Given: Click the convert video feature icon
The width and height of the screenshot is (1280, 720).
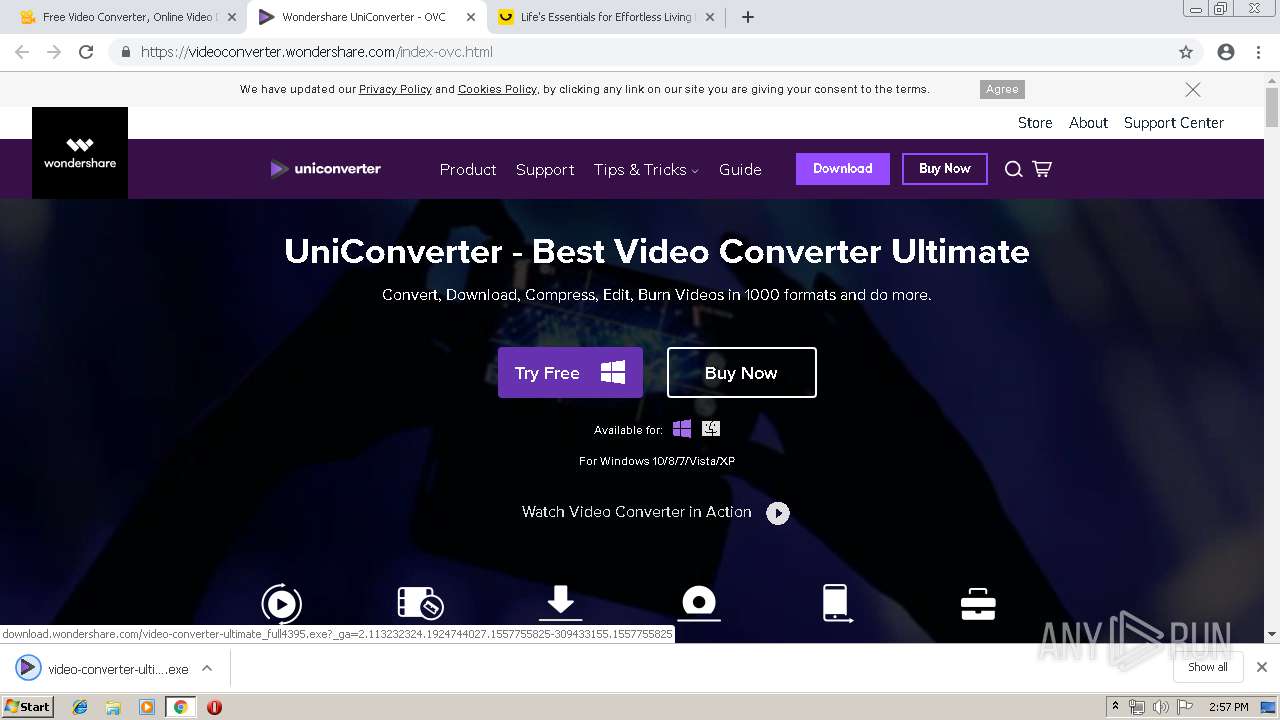Looking at the screenshot, I should (282, 603).
